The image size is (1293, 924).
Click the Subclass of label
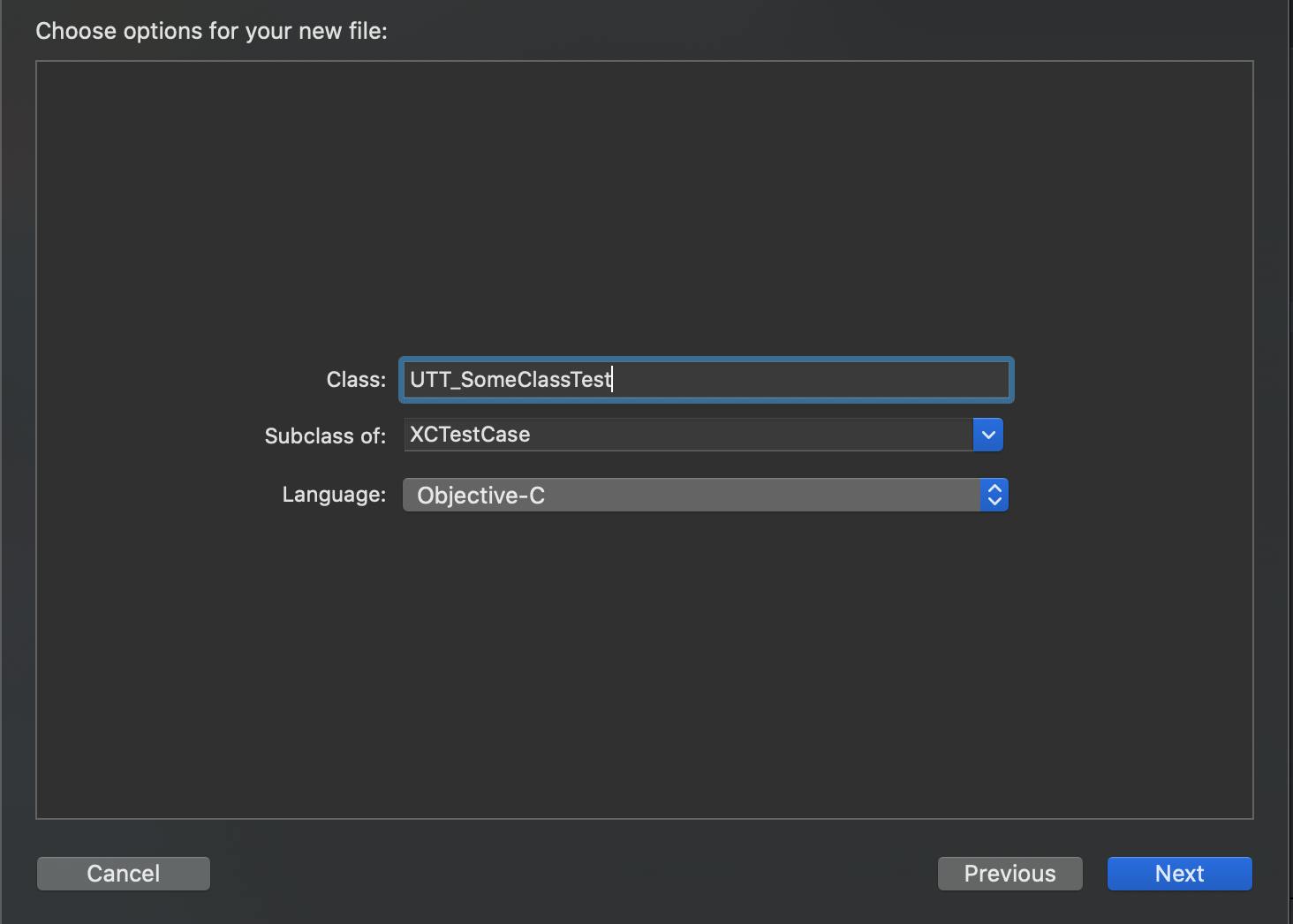pyautogui.click(x=325, y=435)
